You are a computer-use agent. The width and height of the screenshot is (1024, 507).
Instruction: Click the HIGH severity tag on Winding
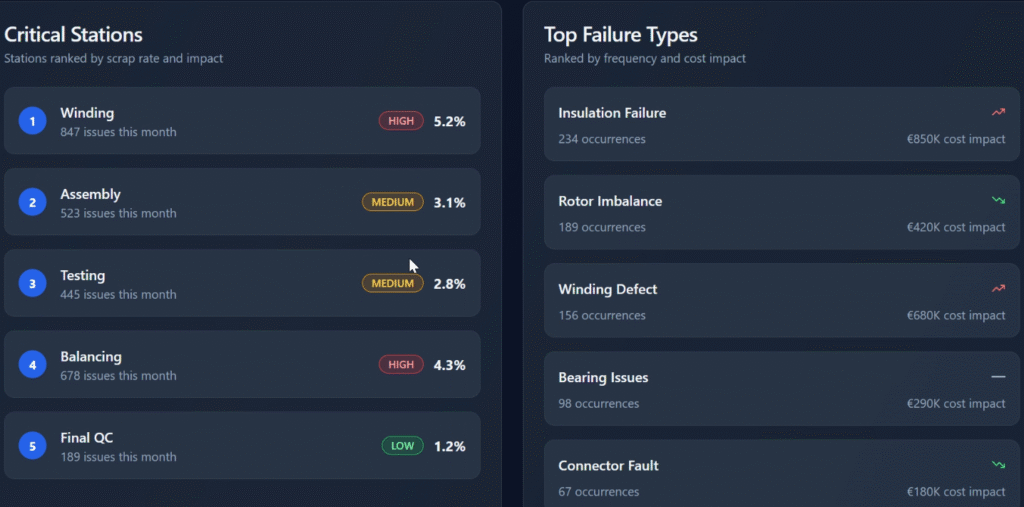(x=401, y=121)
